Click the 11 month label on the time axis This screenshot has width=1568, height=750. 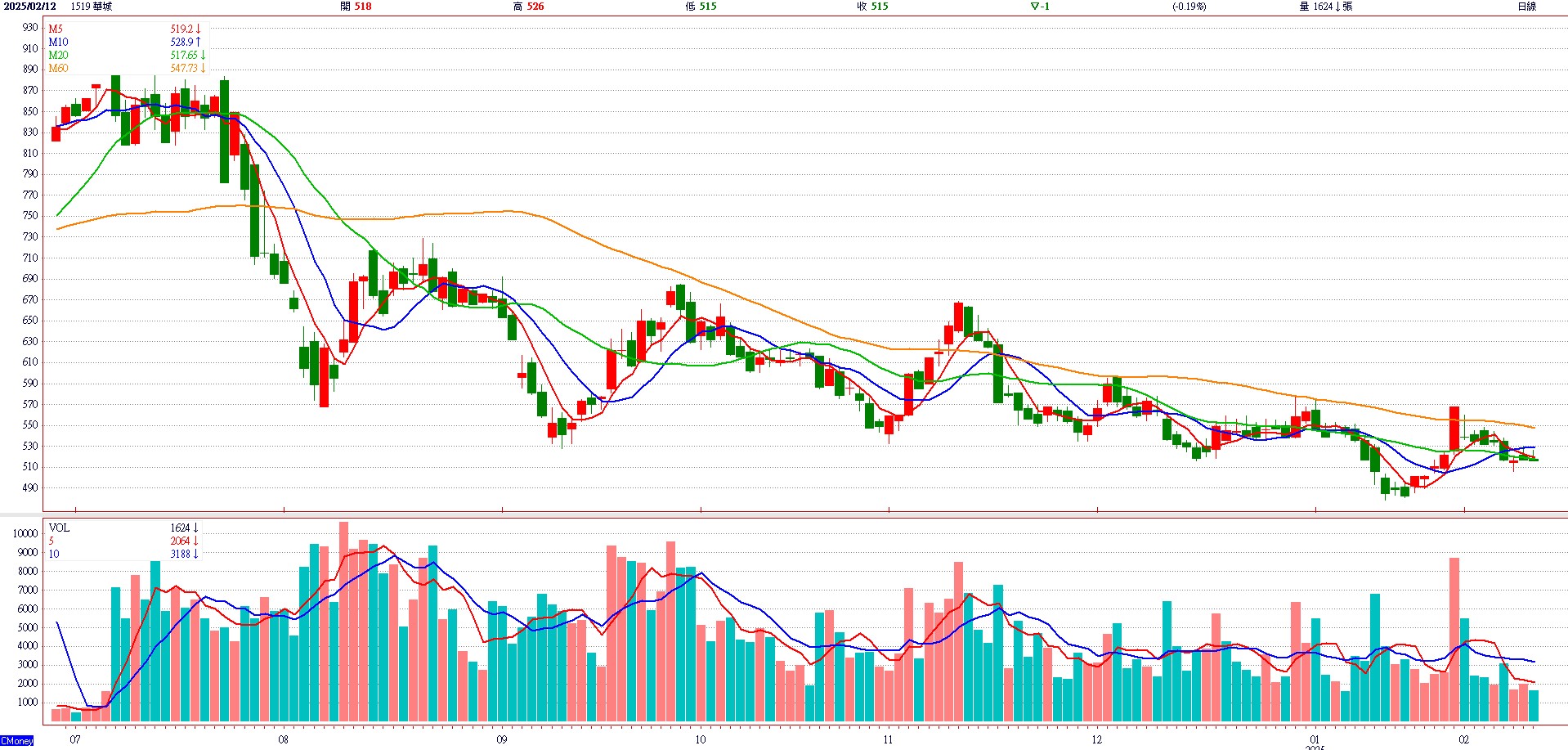pos(888,739)
